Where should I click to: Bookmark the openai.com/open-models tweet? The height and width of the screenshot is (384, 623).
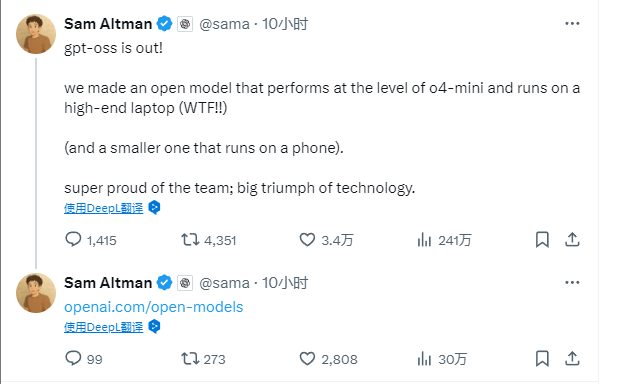pyautogui.click(x=542, y=359)
